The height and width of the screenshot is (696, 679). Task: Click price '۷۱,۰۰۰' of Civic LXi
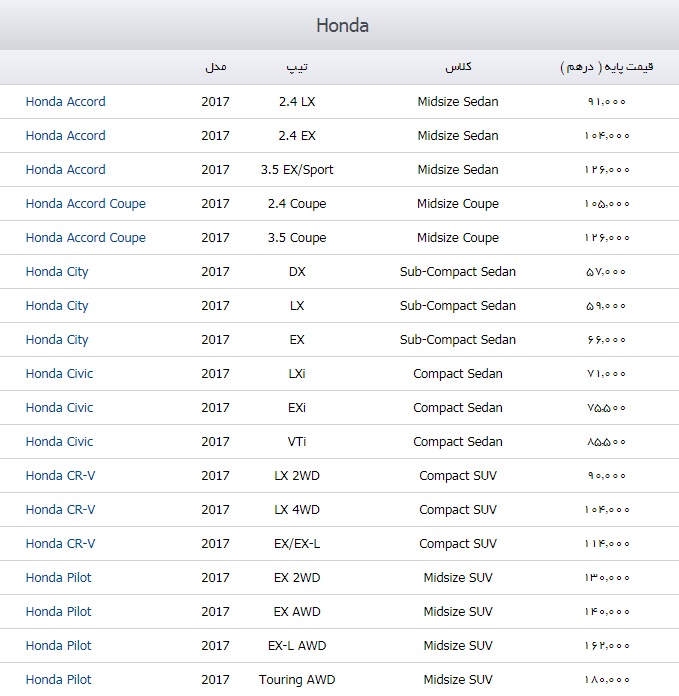pos(606,374)
